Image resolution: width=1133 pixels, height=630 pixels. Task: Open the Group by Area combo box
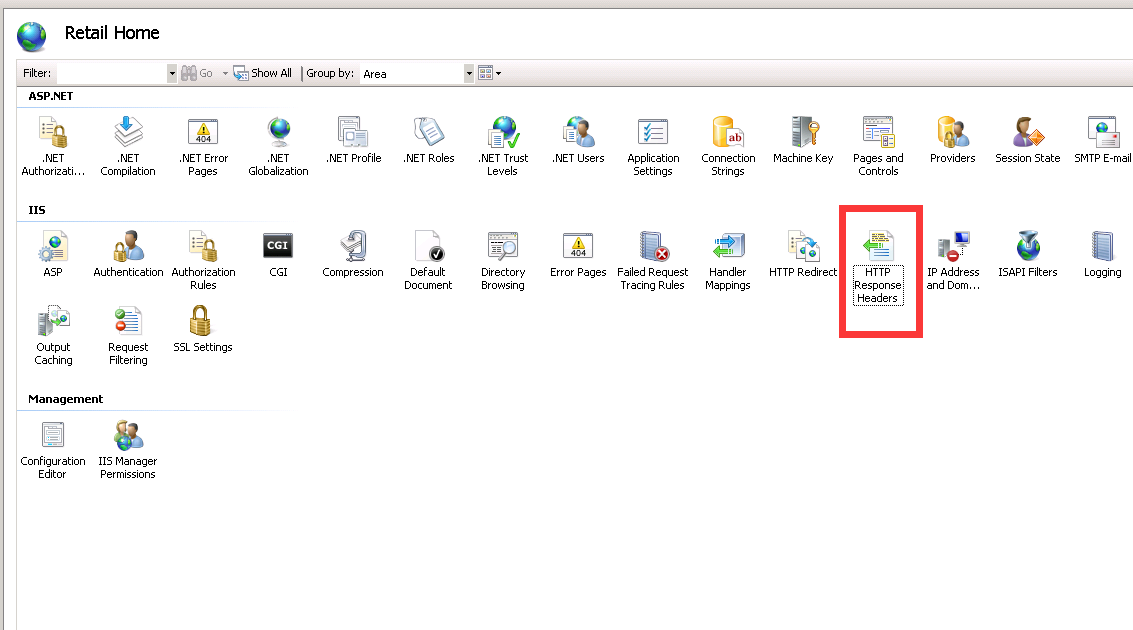(417, 73)
